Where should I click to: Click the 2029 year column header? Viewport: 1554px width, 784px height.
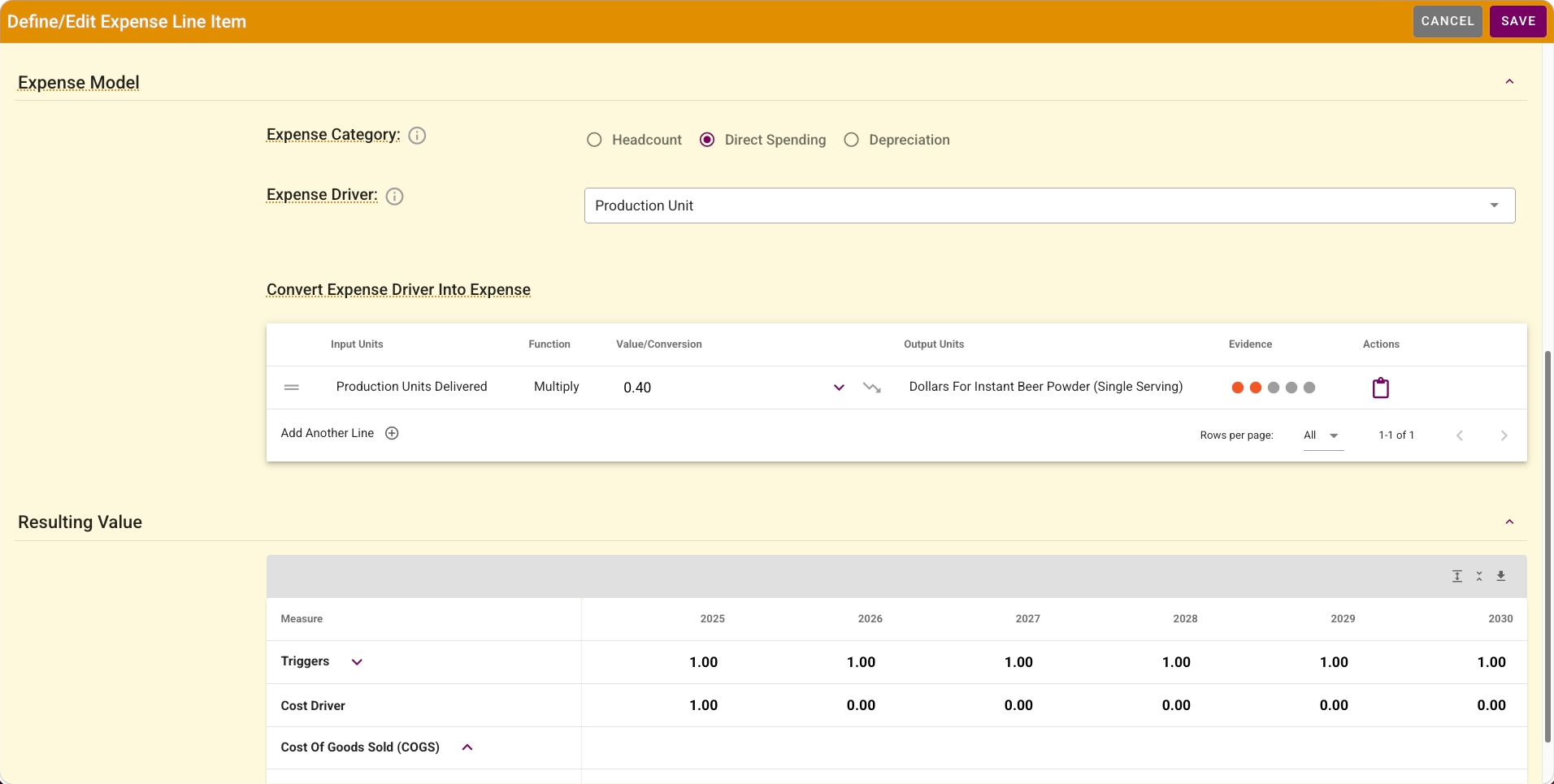pos(1343,619)
